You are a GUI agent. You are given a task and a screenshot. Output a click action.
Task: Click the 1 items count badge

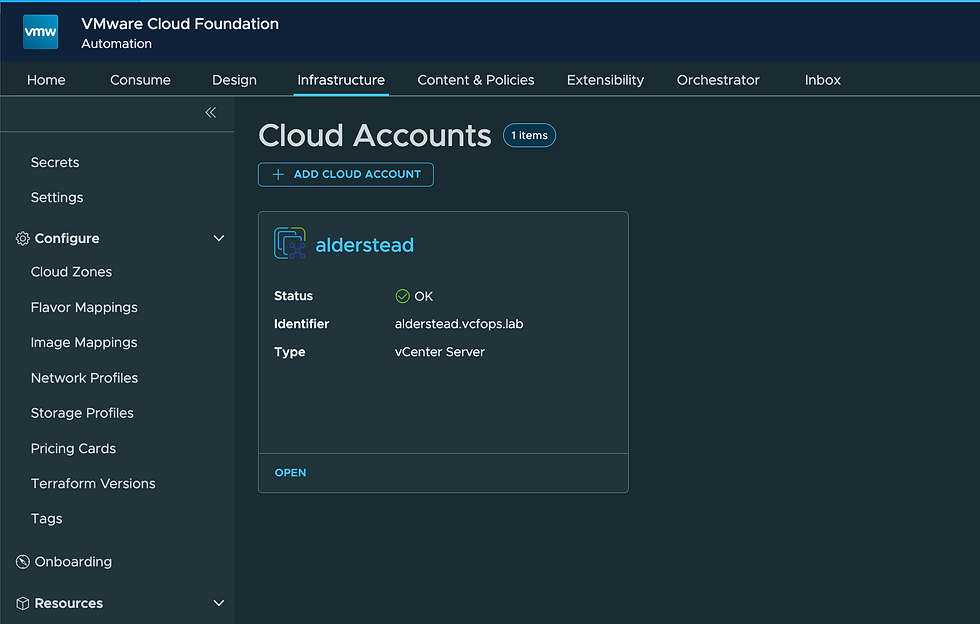point(529,136)
